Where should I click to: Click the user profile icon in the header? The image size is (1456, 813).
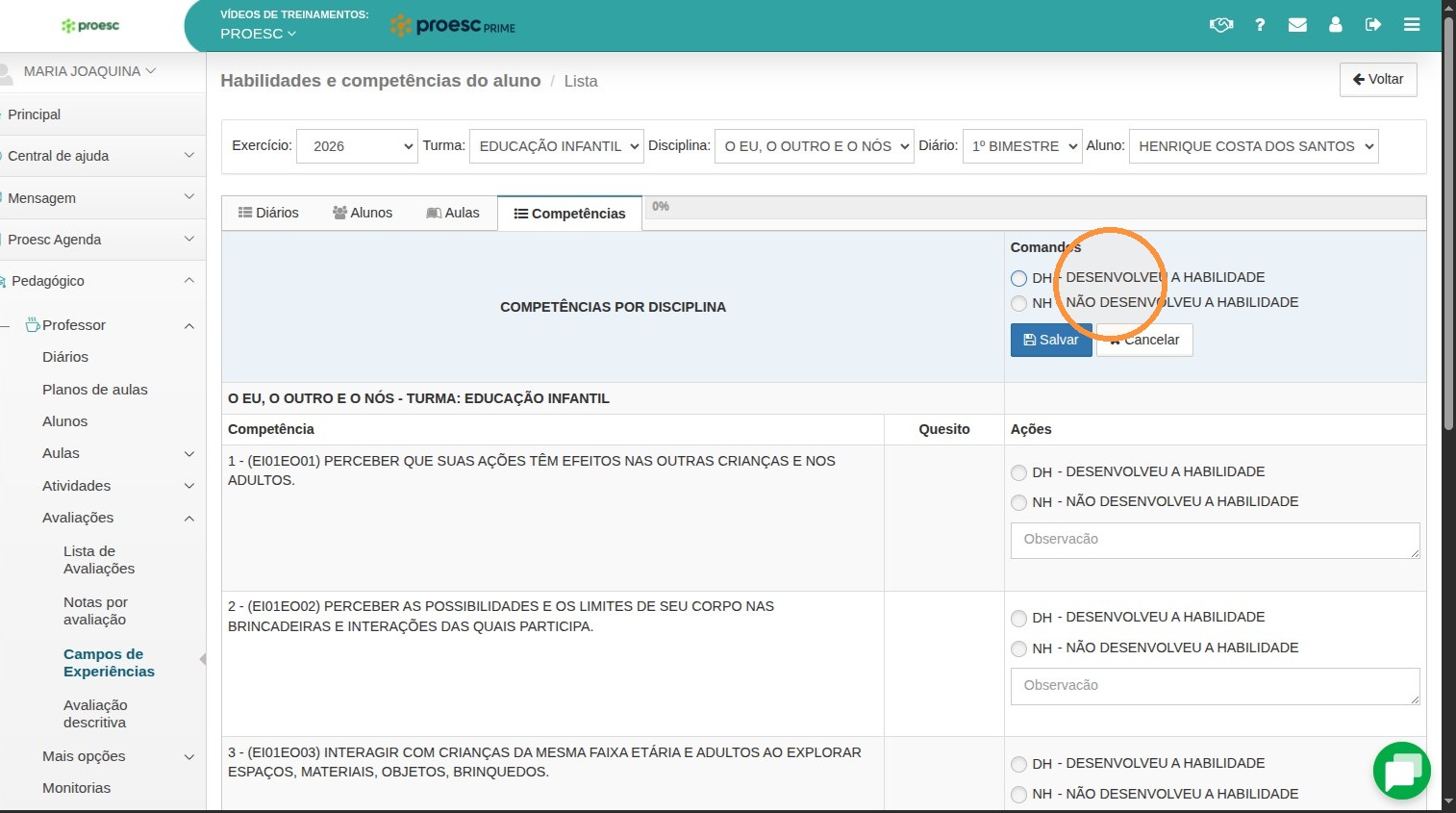click(1336, 25)
